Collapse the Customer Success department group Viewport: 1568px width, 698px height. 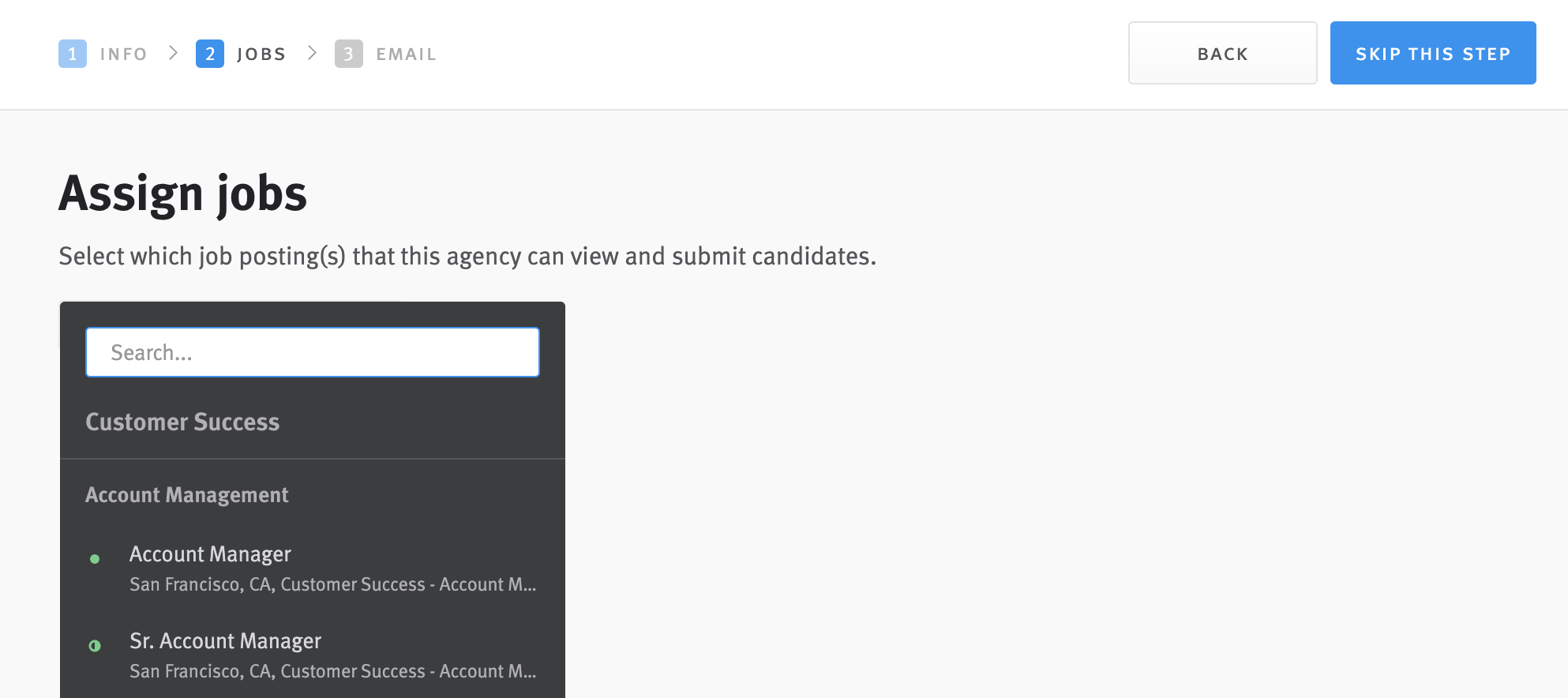182,422
